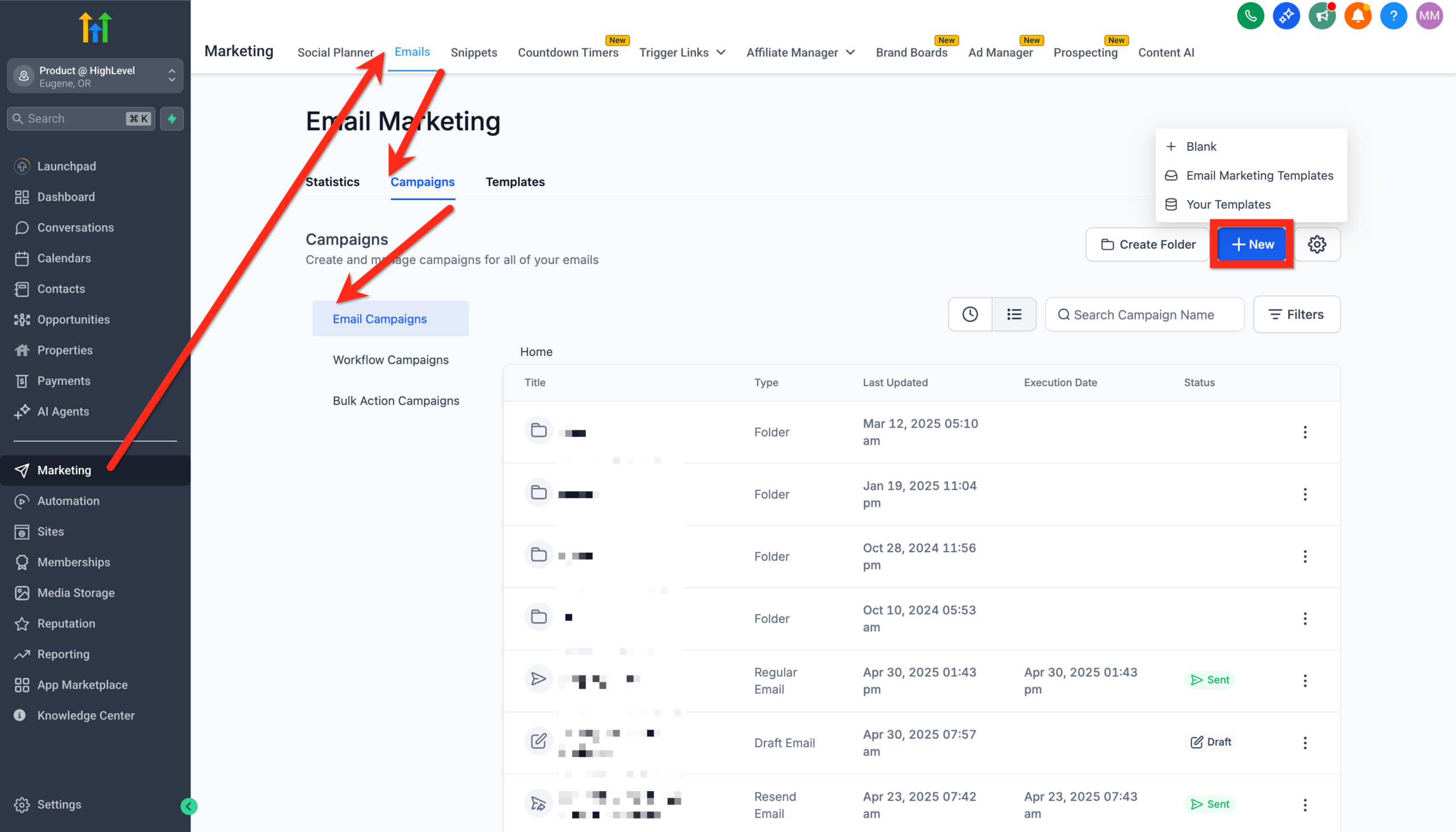1456x832 pixels.
Task: Open the three-dot menu on the Draft Email row
Action: 1305,742
